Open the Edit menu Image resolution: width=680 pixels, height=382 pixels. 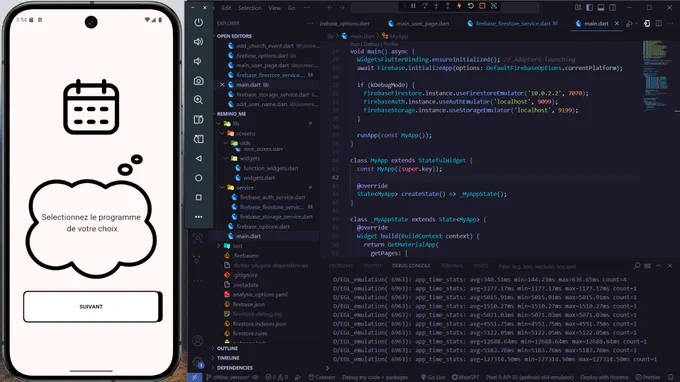226,8
